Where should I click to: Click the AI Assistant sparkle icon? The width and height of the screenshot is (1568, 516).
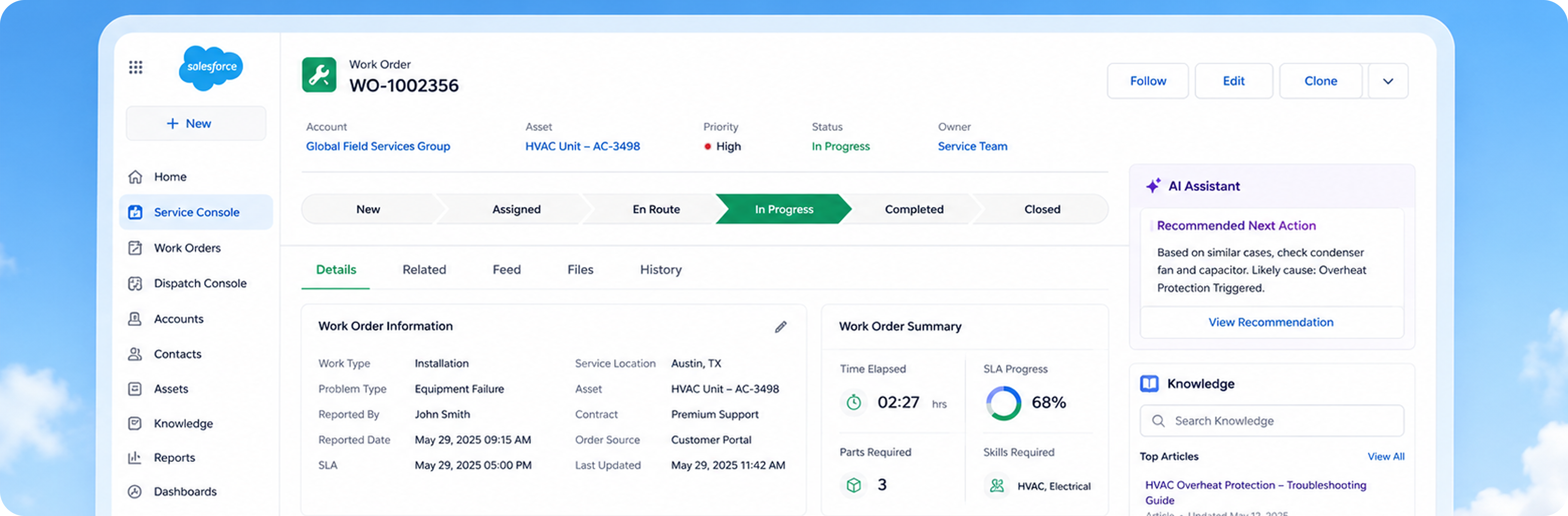[1154, 186]
